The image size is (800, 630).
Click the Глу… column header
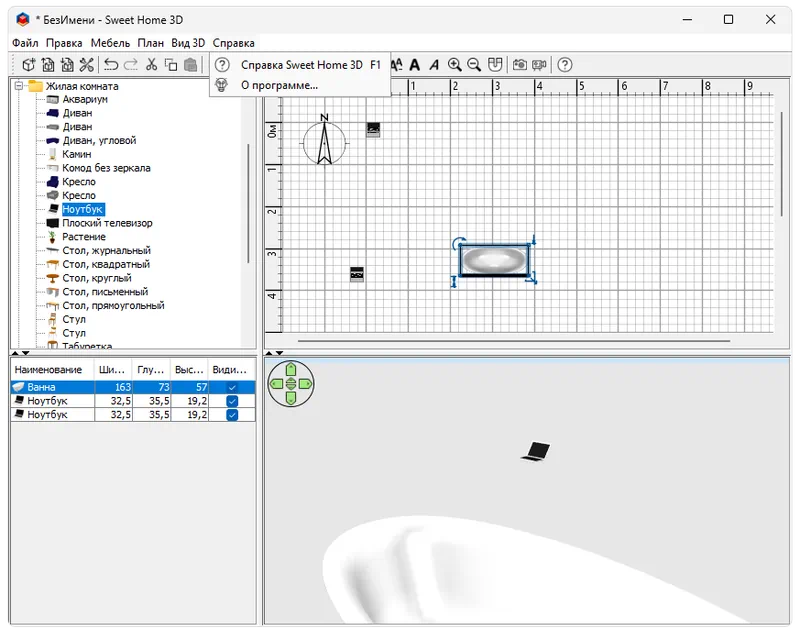[x=151, y=369]
